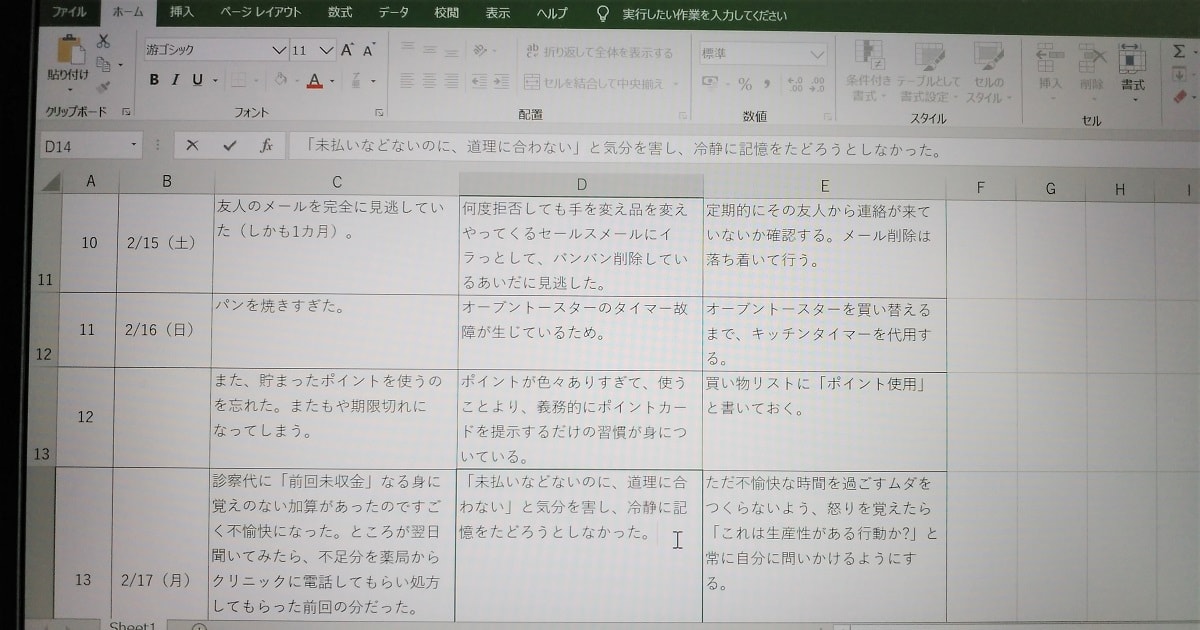This screenshot has height=630, width=1200.
Task: Toggle align text left
Action: [x=406, y=81]
